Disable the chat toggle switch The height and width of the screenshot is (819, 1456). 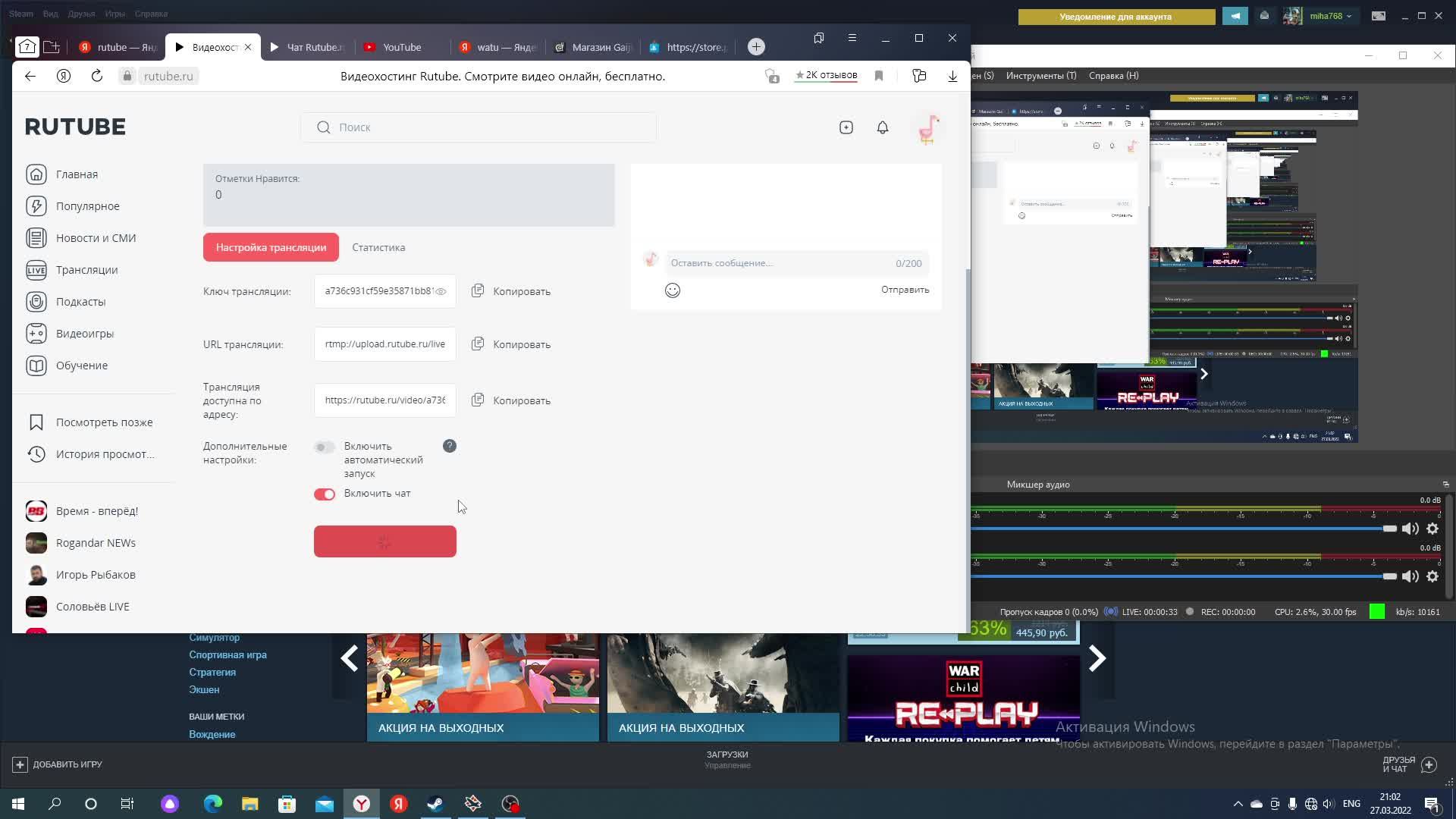click(x=325, y=494)
